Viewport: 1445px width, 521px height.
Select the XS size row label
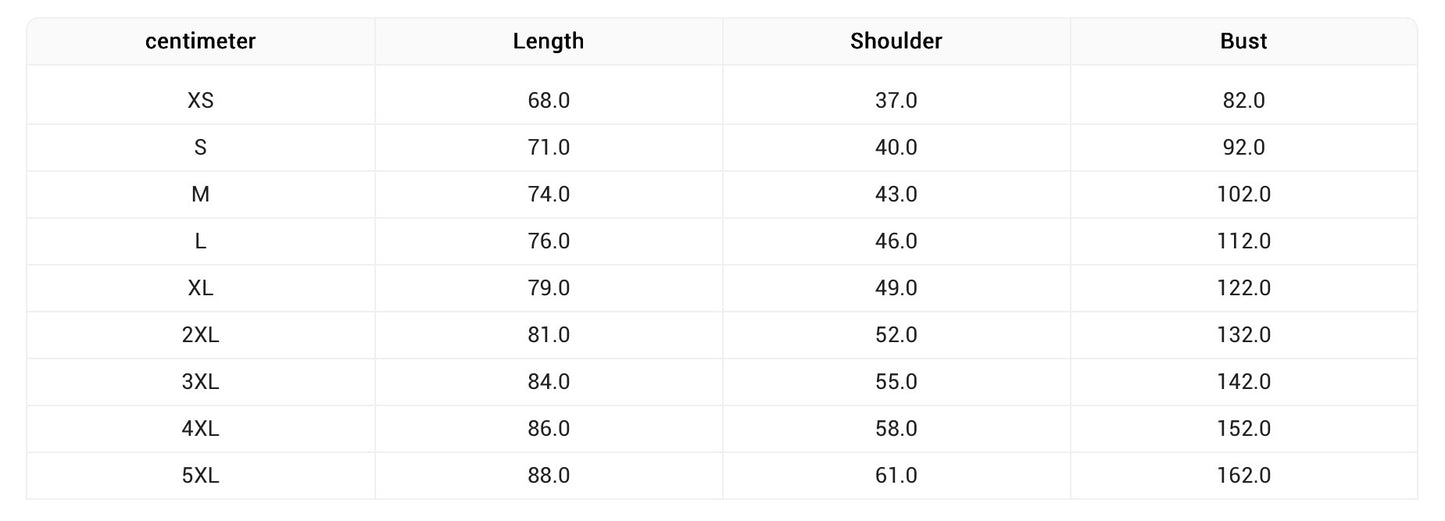point(200,100)
